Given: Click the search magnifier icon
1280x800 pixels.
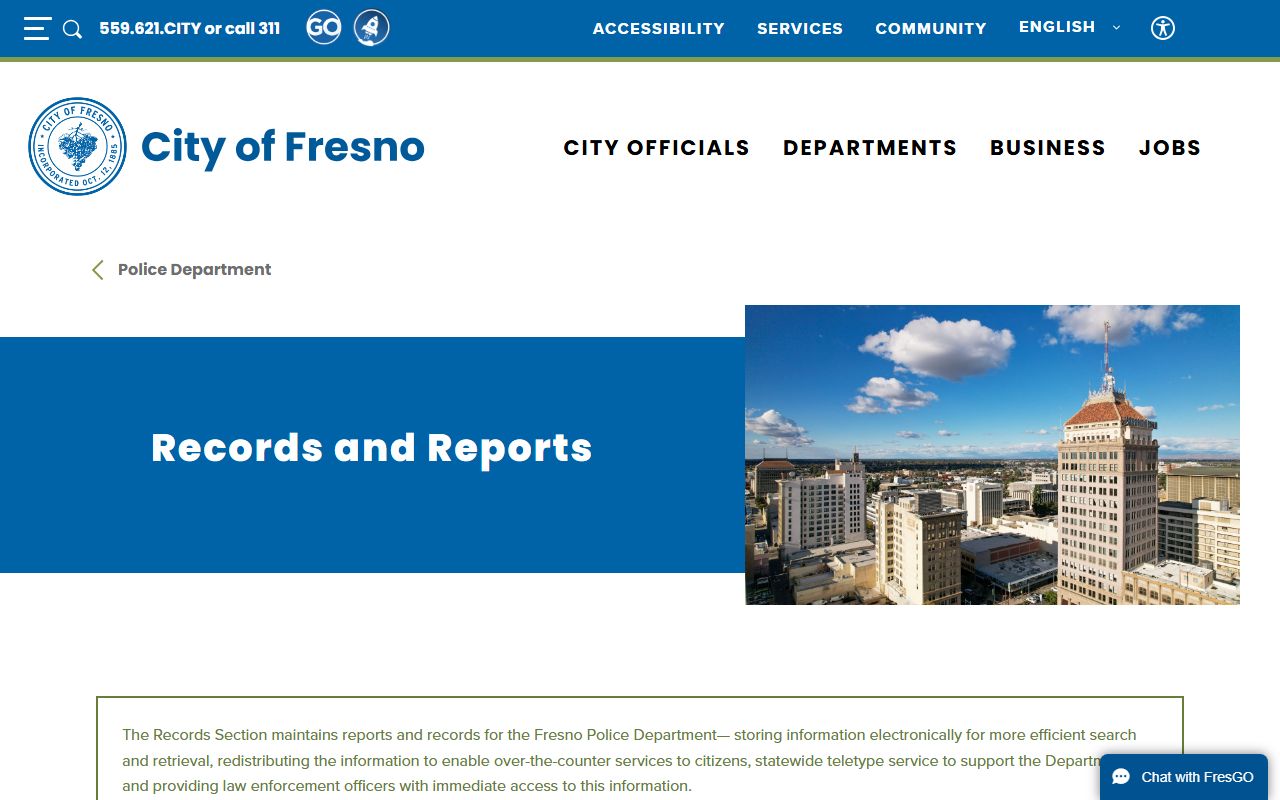Looking at the screenshot, I should coord(72,29).
